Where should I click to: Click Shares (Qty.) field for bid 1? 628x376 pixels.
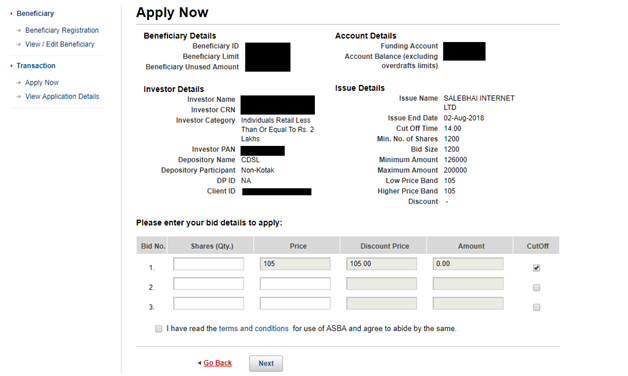tap(209, 264)
